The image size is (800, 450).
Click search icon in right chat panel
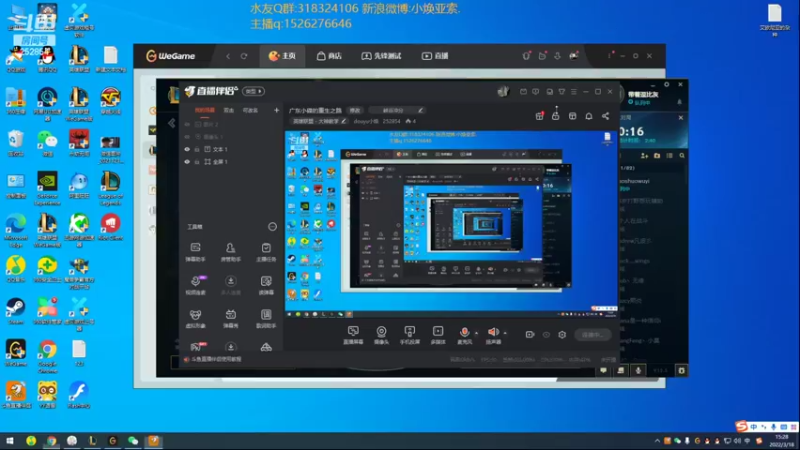682,156
